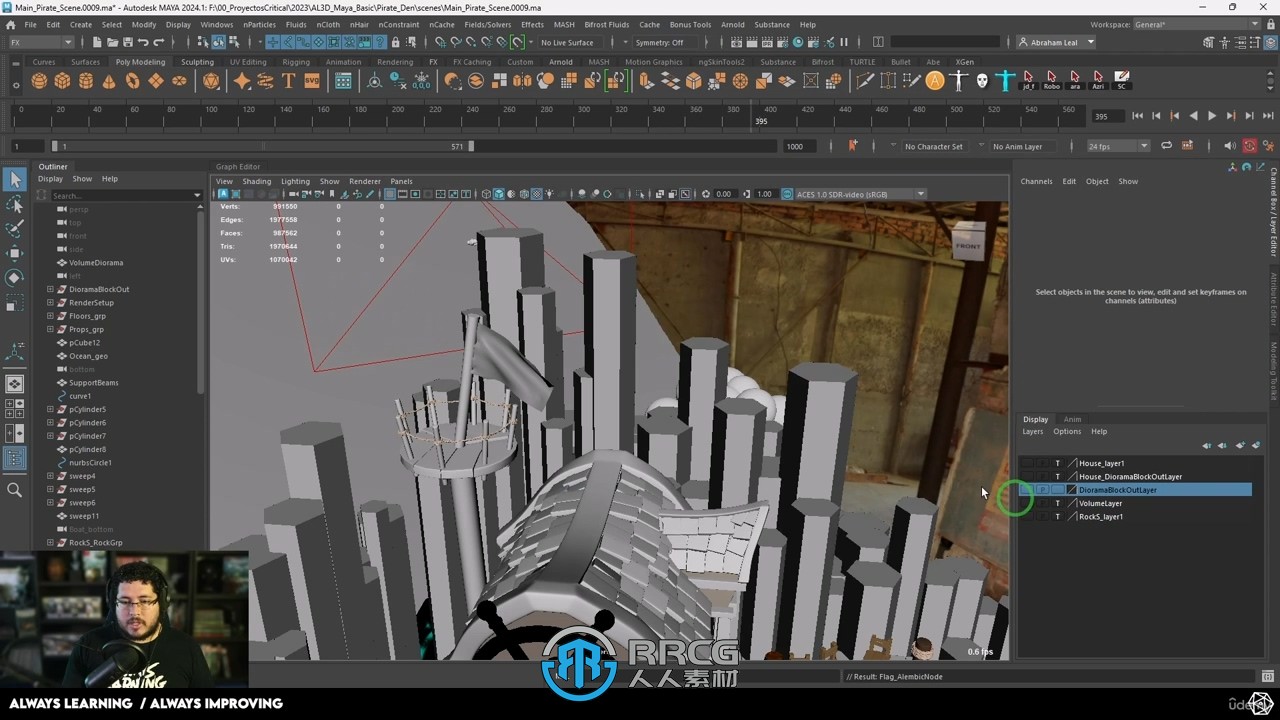Viewport: 1280px width, 720px height.
Task: Play the animation forward
Action: coord(1212,116)
